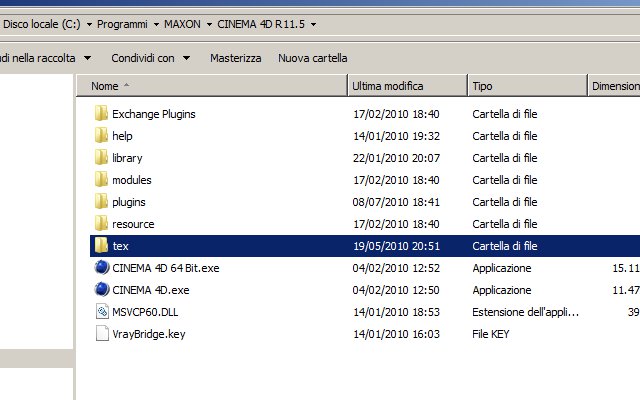
Task: Sort by the Dimensione column header
Action: point(614,86)
